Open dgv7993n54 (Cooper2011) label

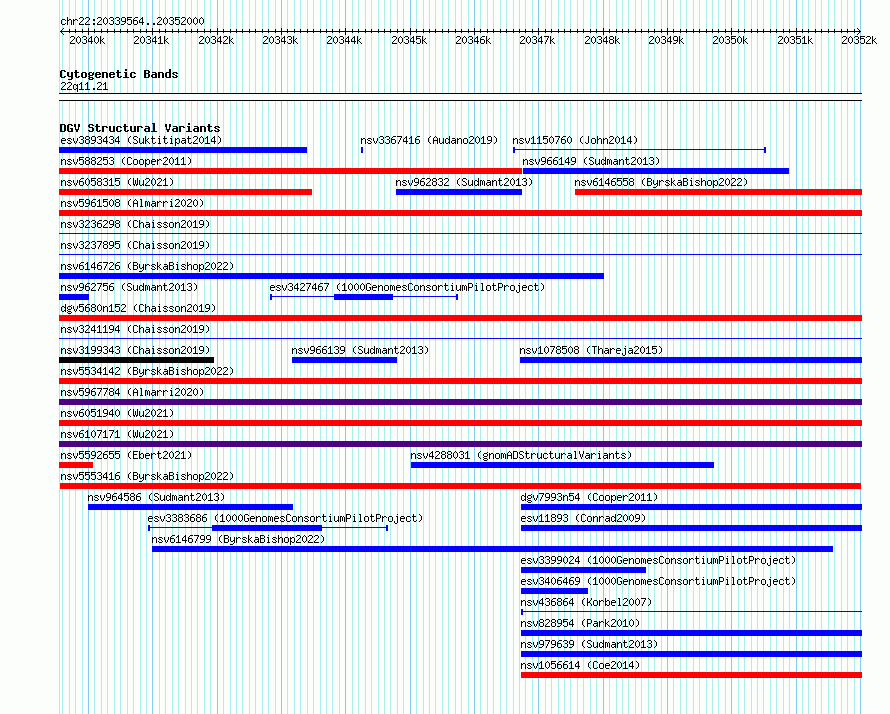click(589, 497)
